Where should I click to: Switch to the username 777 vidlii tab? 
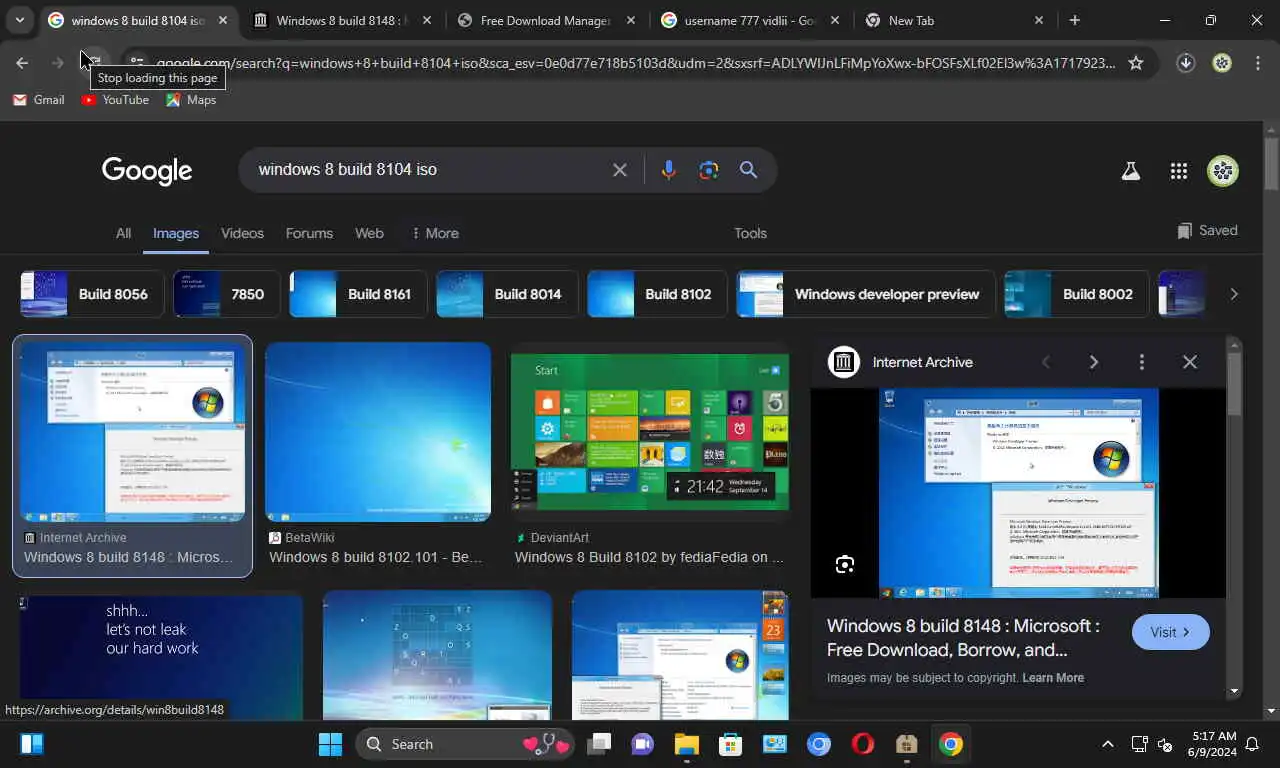click(x=750, y=20)
